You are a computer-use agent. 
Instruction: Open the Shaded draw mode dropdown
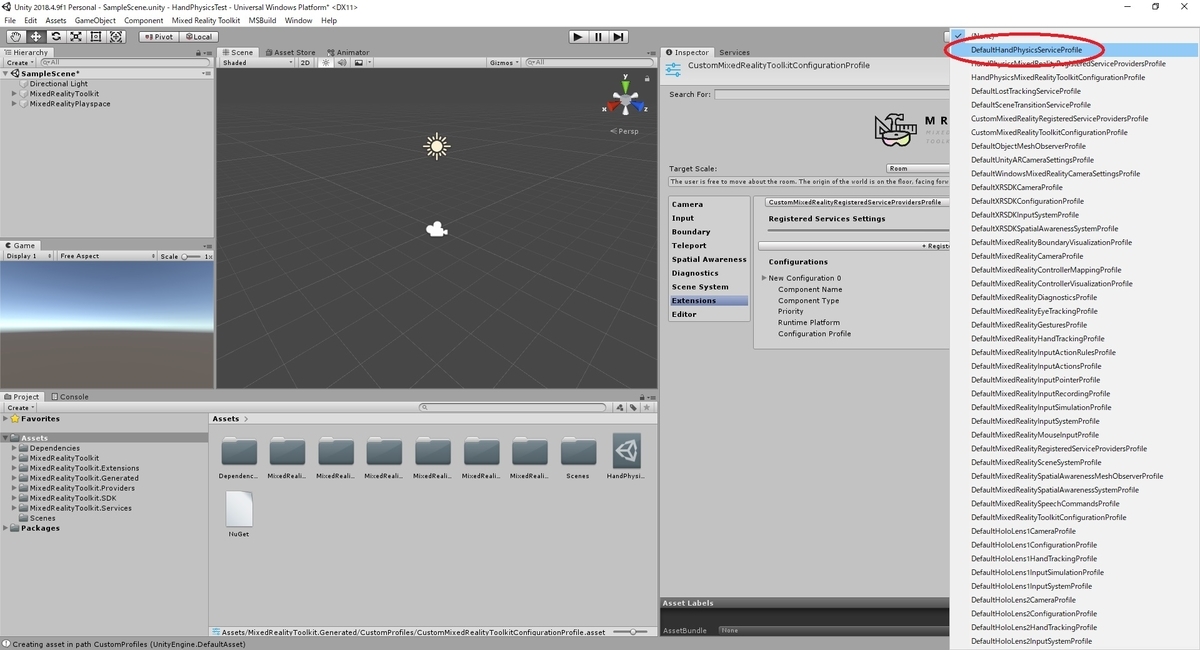pyautogui.click(x=257, y=62)
